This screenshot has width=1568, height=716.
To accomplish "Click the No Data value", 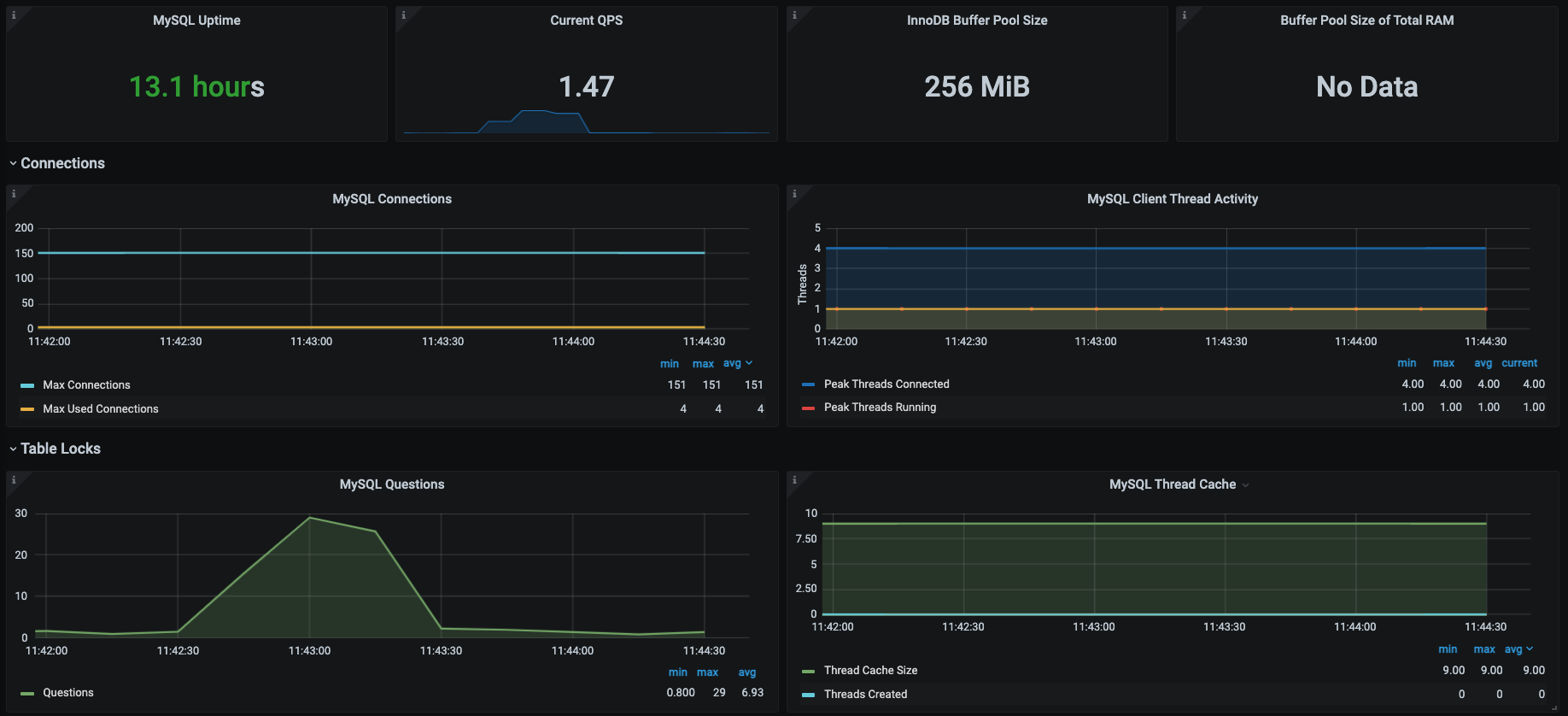I will [1366, 86].
